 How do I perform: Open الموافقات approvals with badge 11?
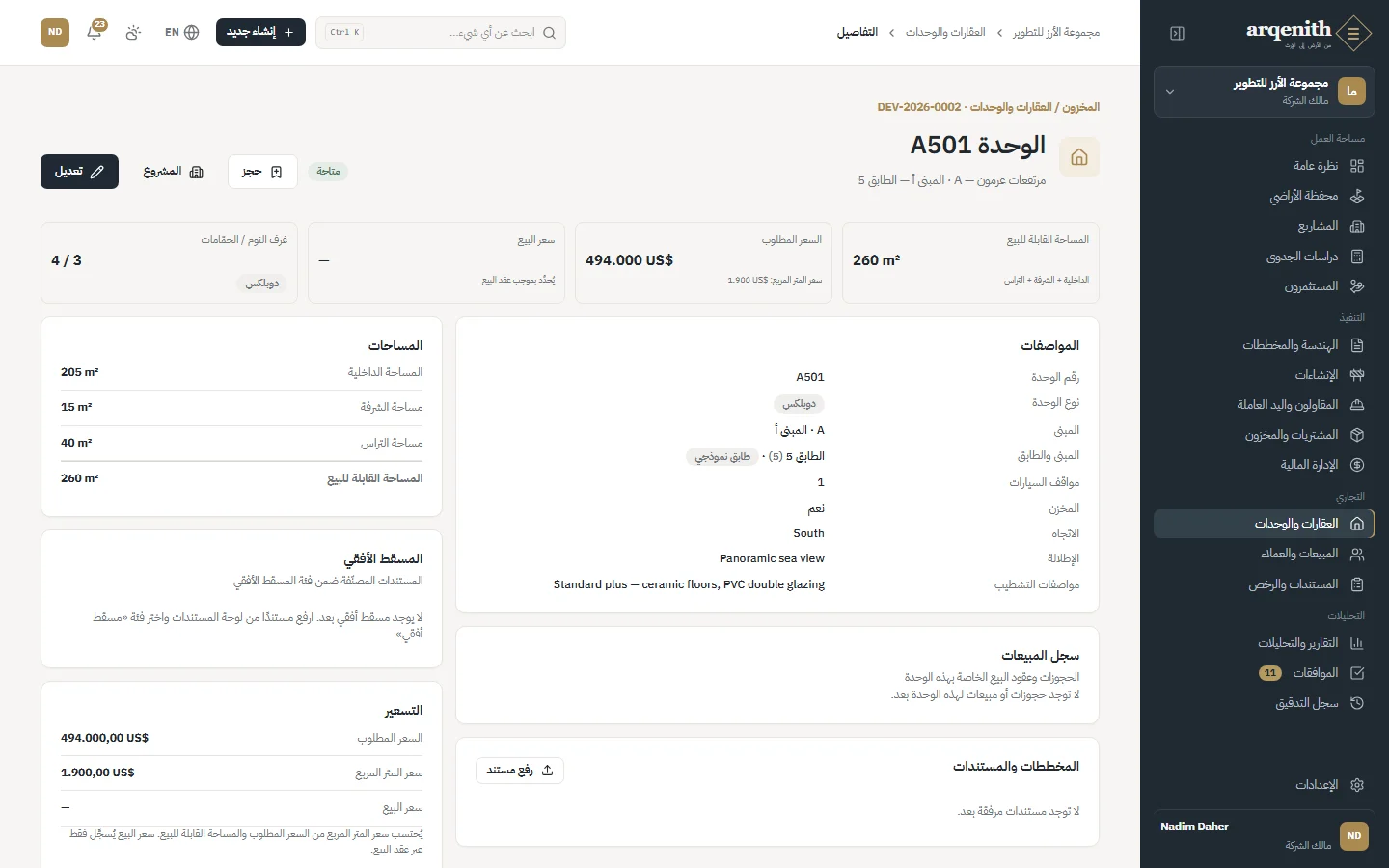(x=1264, y=673)
